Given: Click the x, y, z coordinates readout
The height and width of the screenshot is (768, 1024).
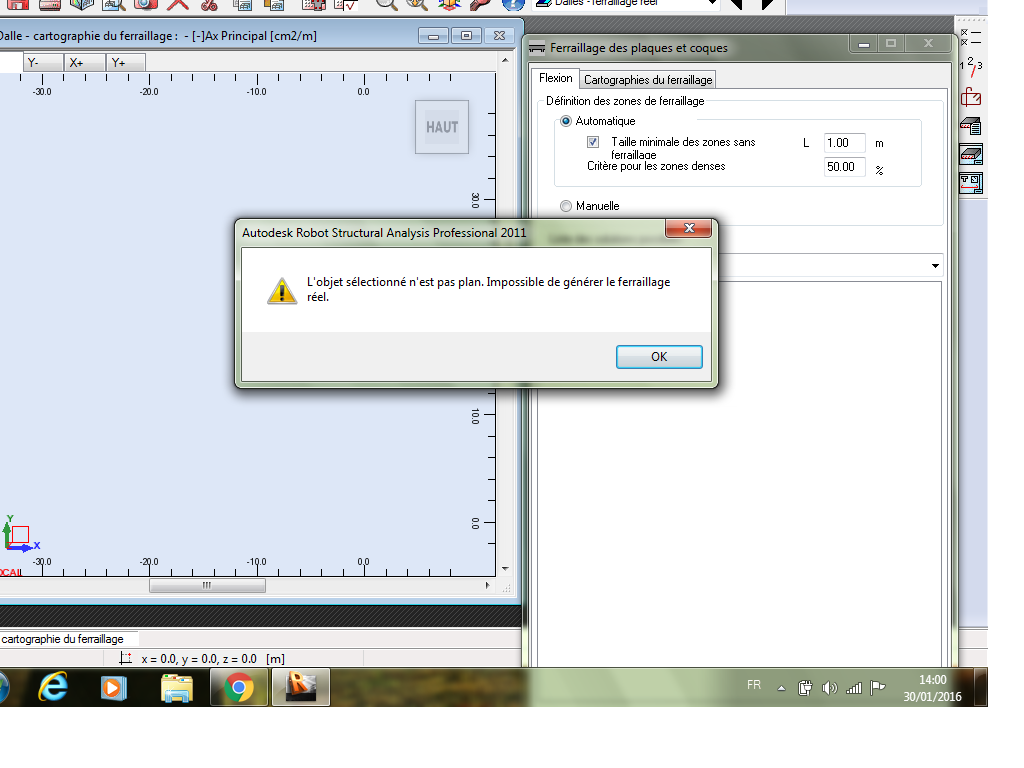Looking at the screenshot, I should (213, 659).
